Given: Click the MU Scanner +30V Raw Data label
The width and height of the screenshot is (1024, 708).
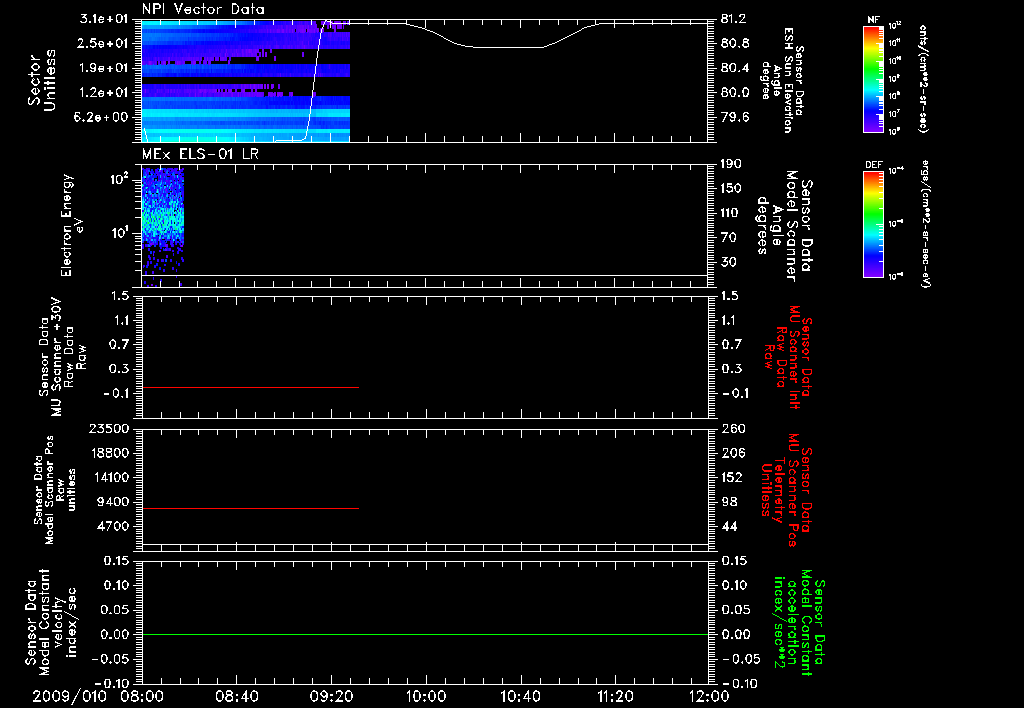Looking at the screenshot, I should 63,357.
